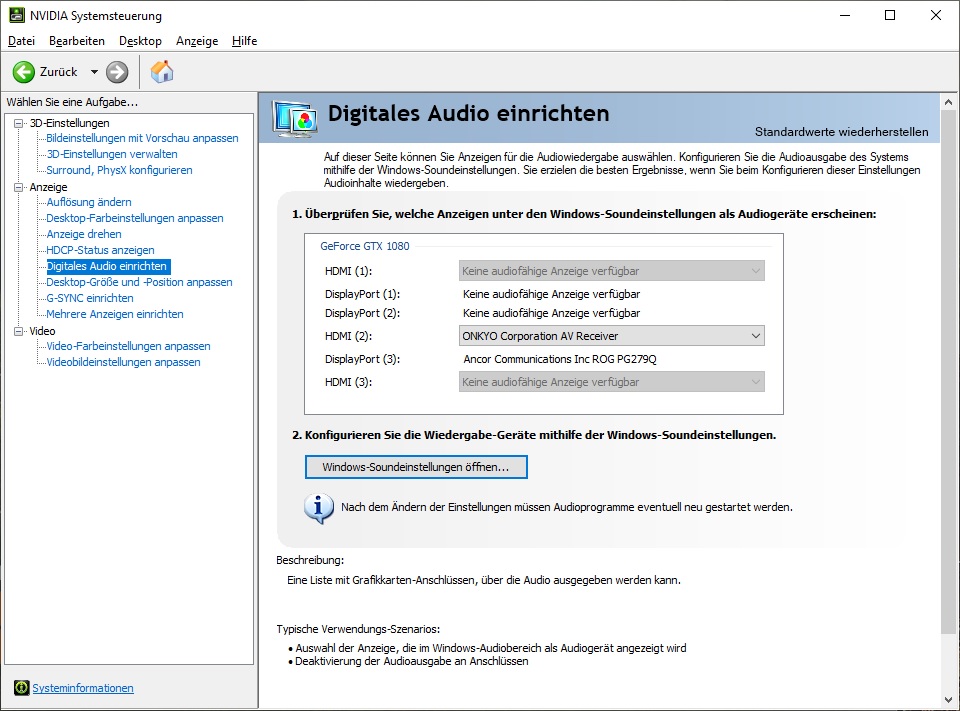Click the Systeminformationen icon at bottom left
Screen dimensions: 960x711
(23, 688)
